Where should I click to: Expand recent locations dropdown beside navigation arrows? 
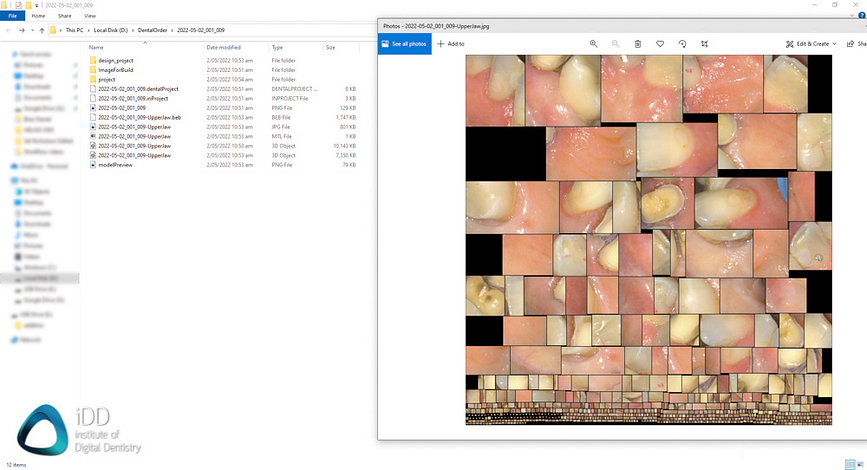[x=31, y=30]
